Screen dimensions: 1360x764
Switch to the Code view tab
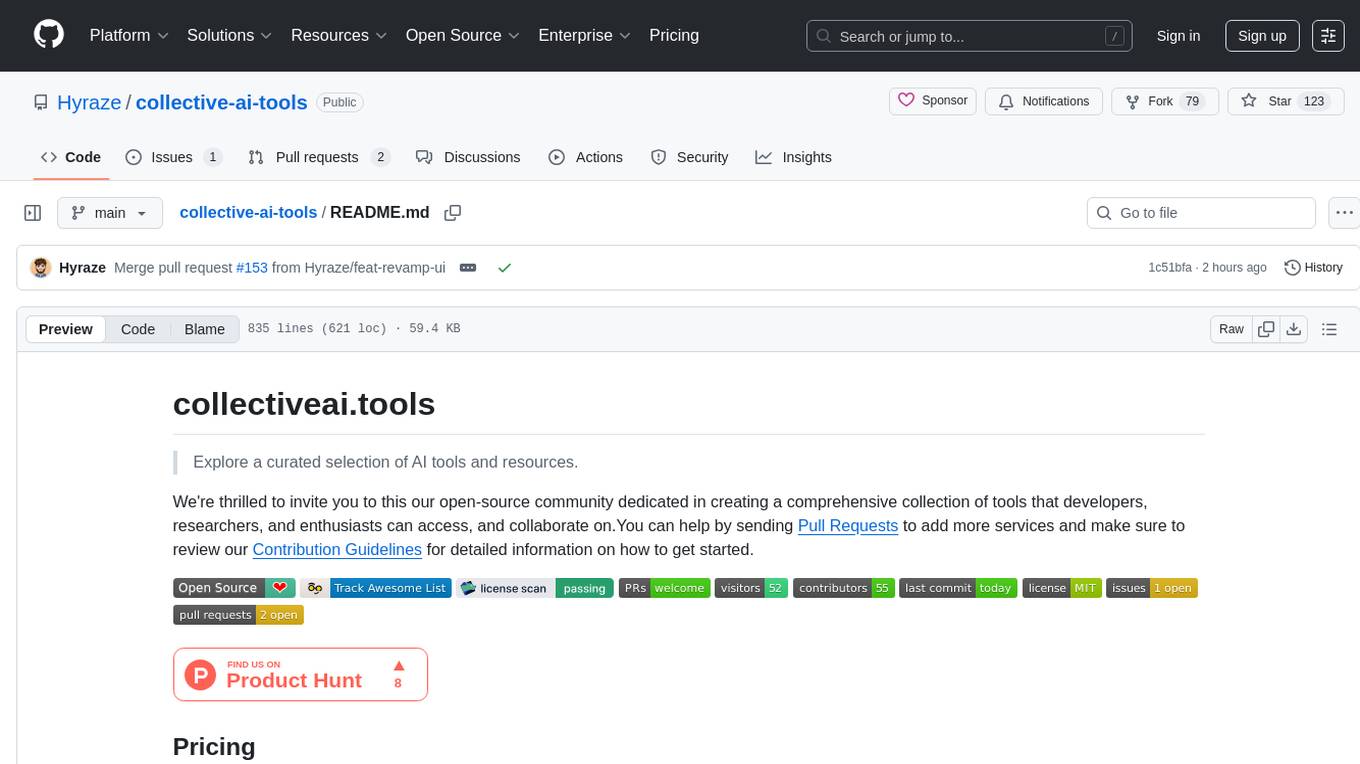[x=138, y=329]
